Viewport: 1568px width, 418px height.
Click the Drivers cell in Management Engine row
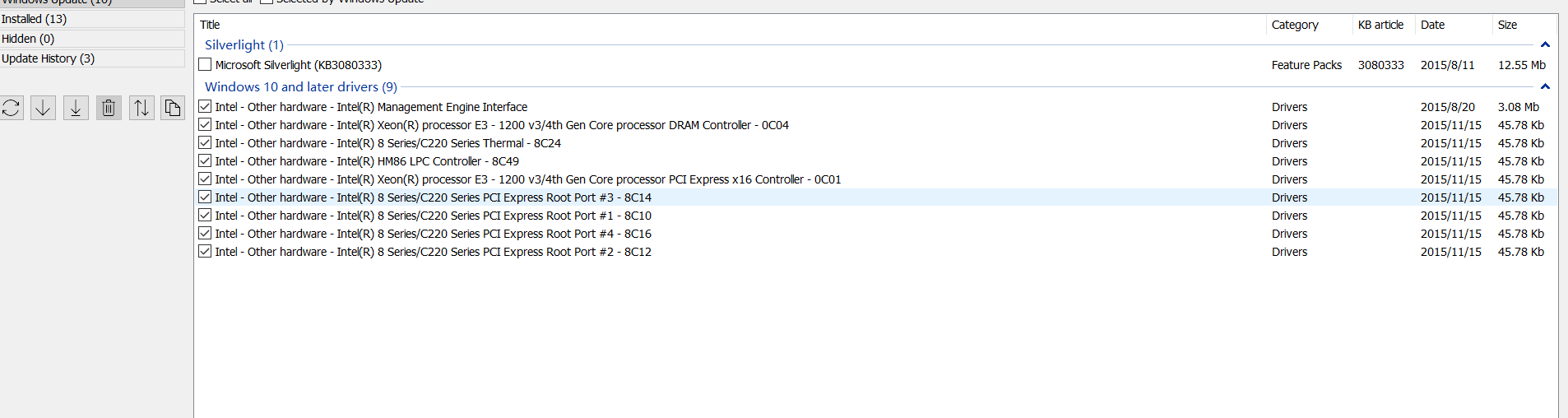(x=1290, y=107)
